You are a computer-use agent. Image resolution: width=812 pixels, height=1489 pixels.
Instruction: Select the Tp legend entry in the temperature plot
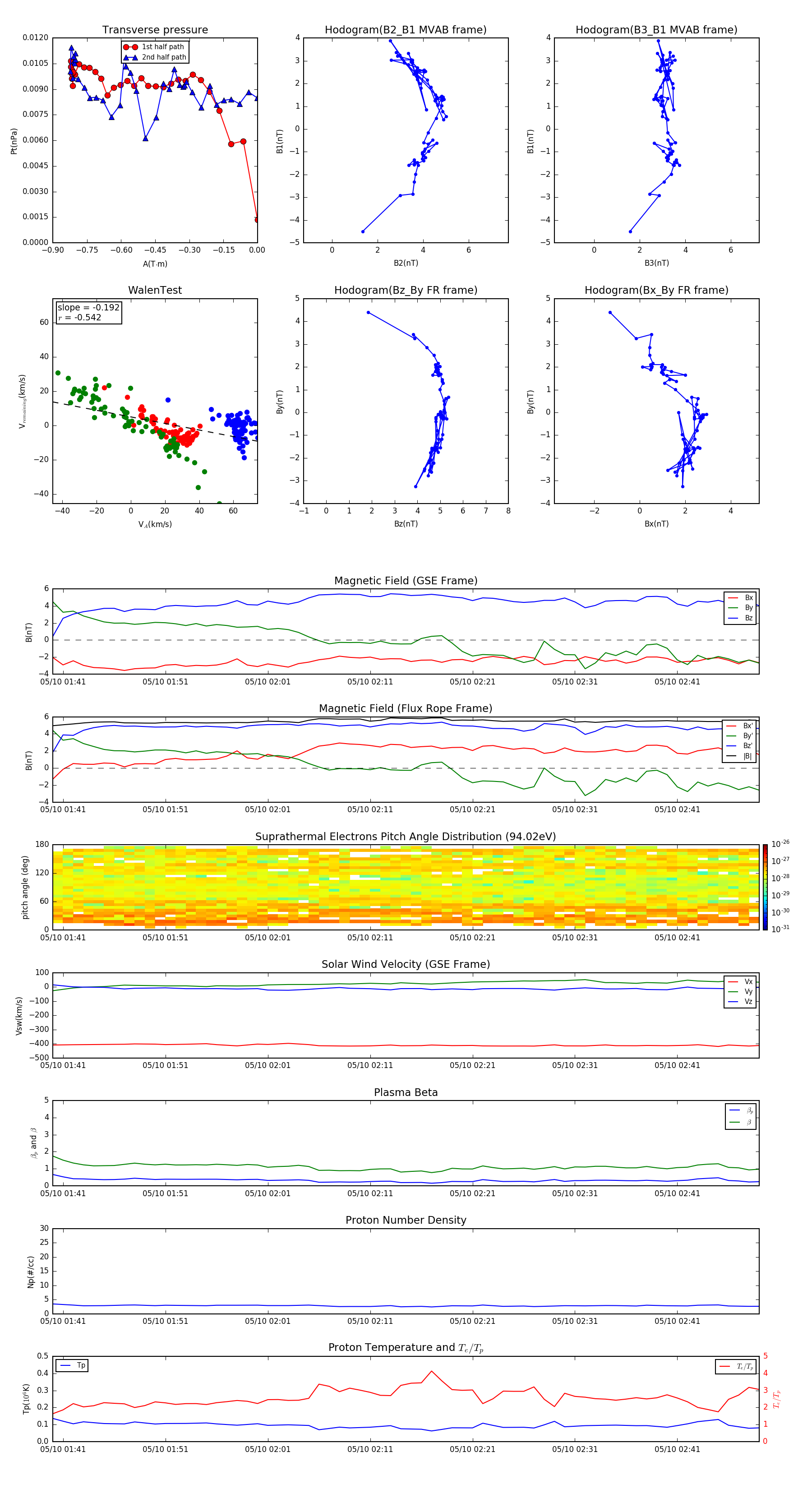click(72, 1365)
